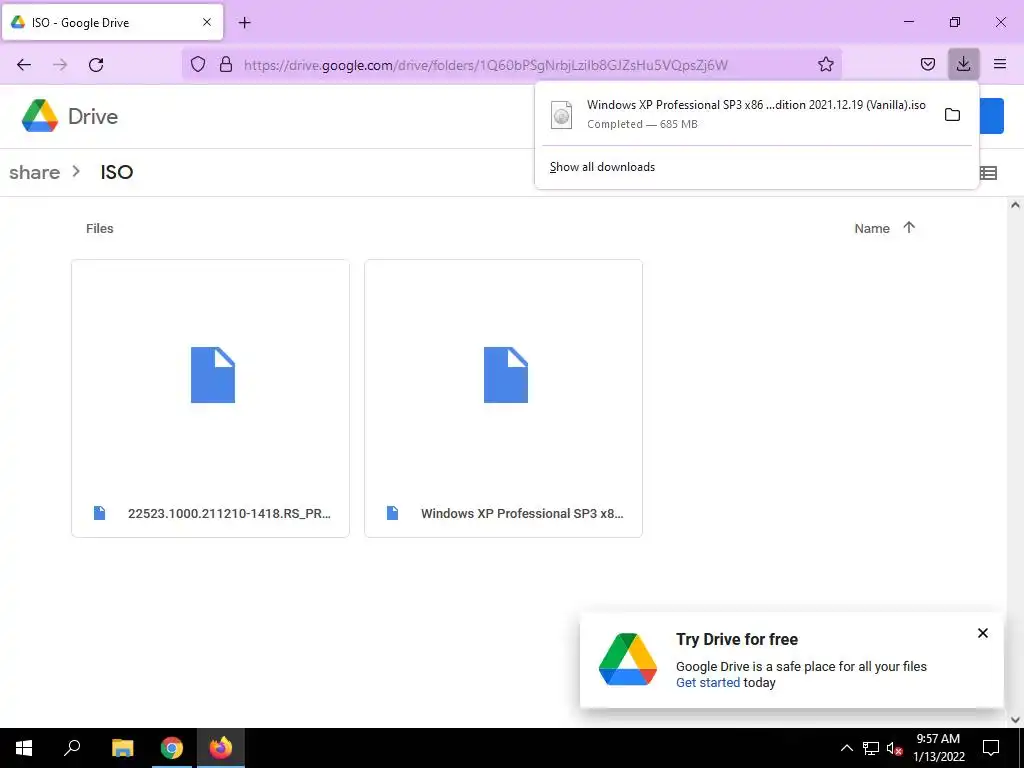
Task: Open the Windows Start menu
Action: tap(24, 748)
